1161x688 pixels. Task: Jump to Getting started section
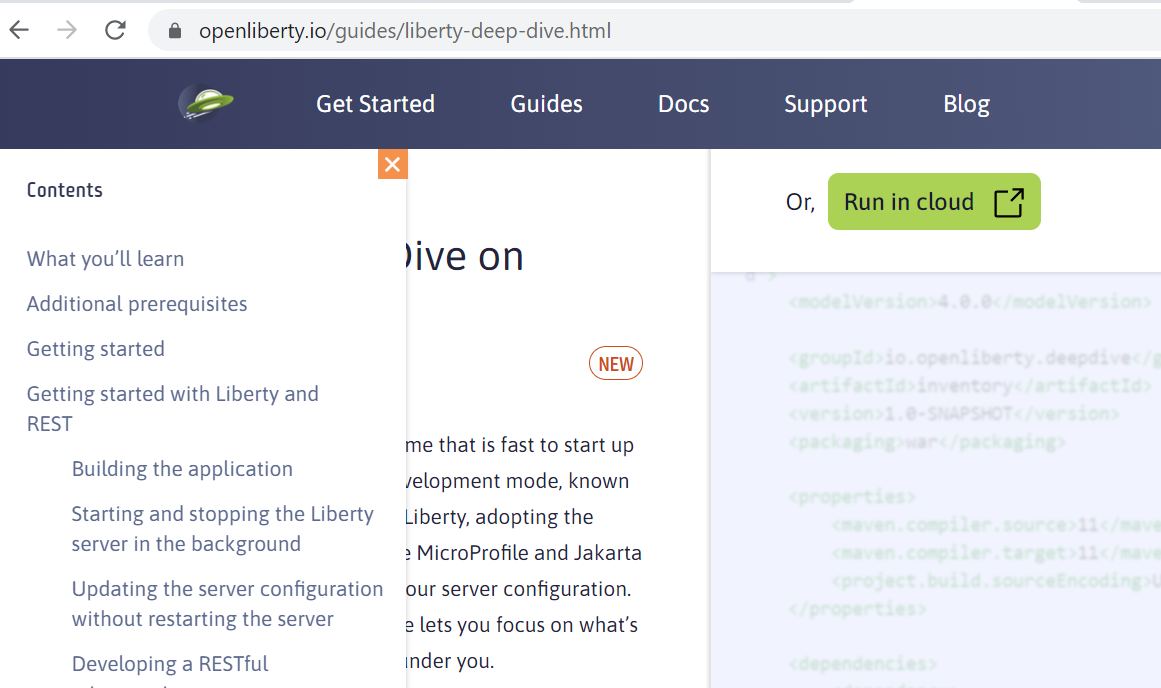(x=96, y=349)
